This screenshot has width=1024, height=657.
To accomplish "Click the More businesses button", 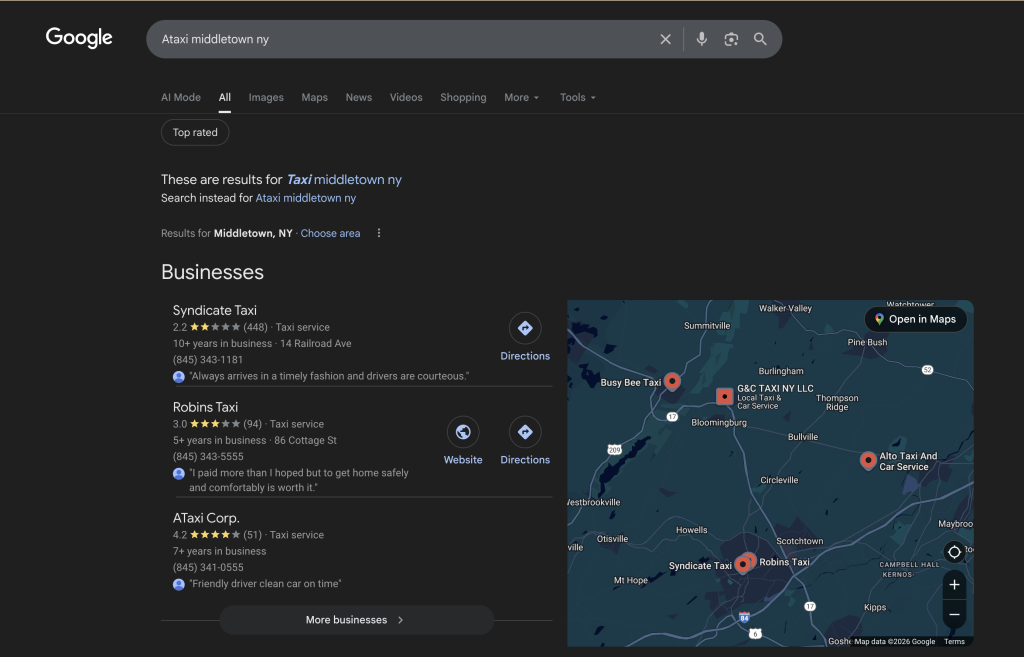I will click(356, 620).
